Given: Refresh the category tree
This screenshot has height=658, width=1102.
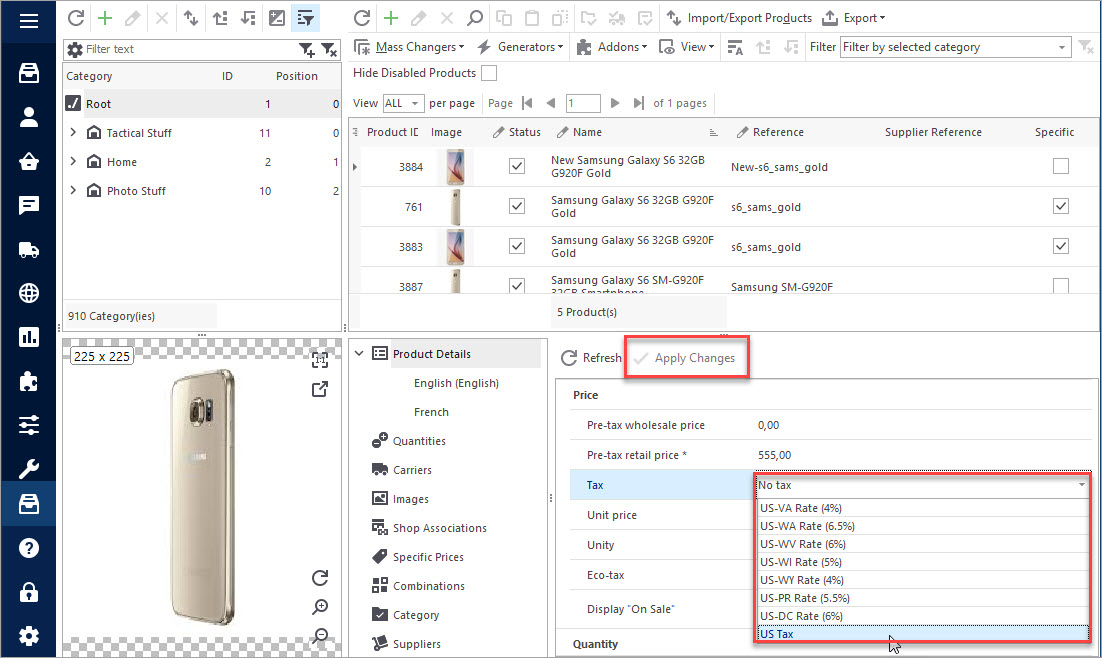Looking at the screenshot, I should point(76,18).
